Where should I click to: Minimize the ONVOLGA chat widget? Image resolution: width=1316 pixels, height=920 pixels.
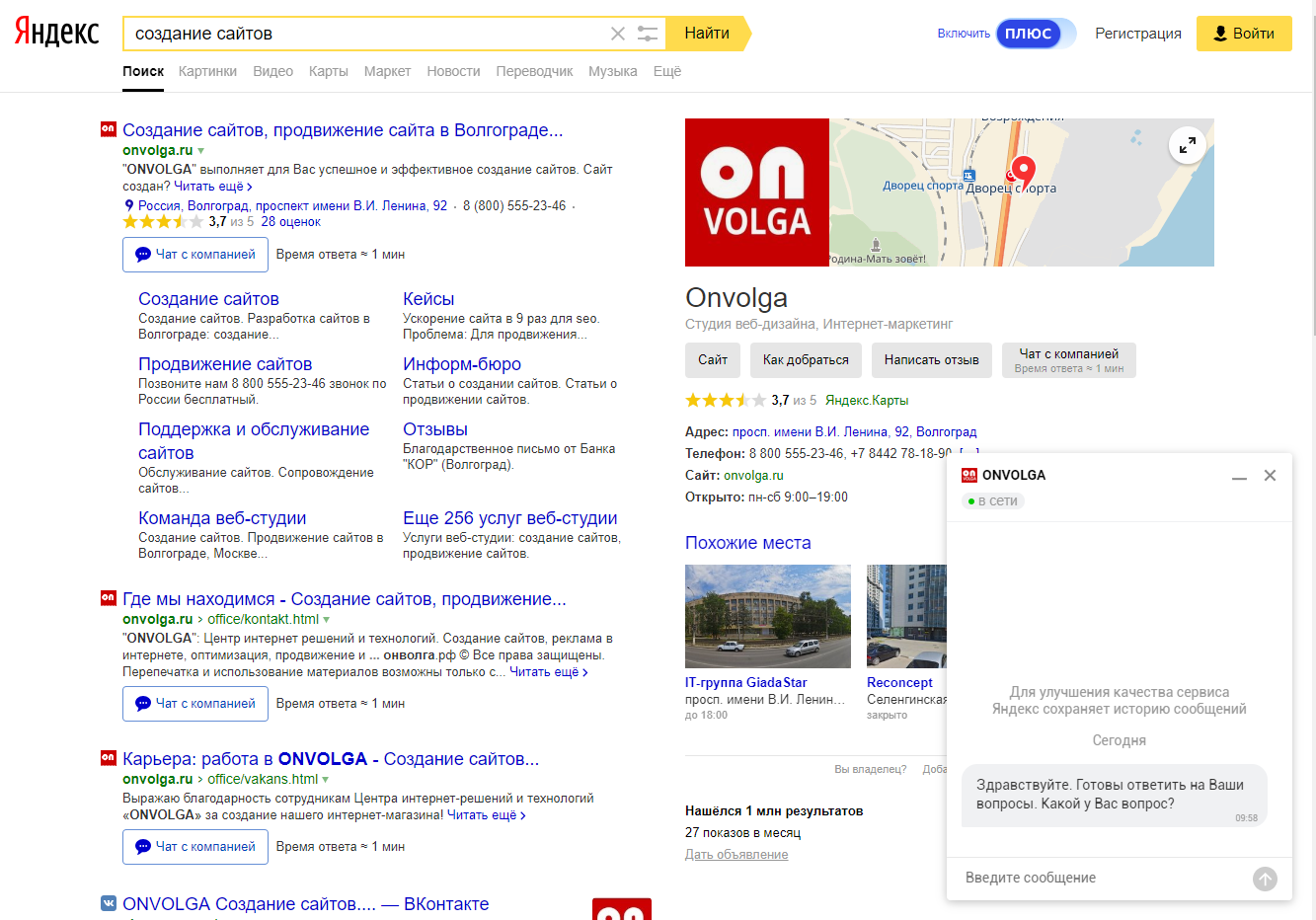pyautogui.click(x=1239, y=476)
